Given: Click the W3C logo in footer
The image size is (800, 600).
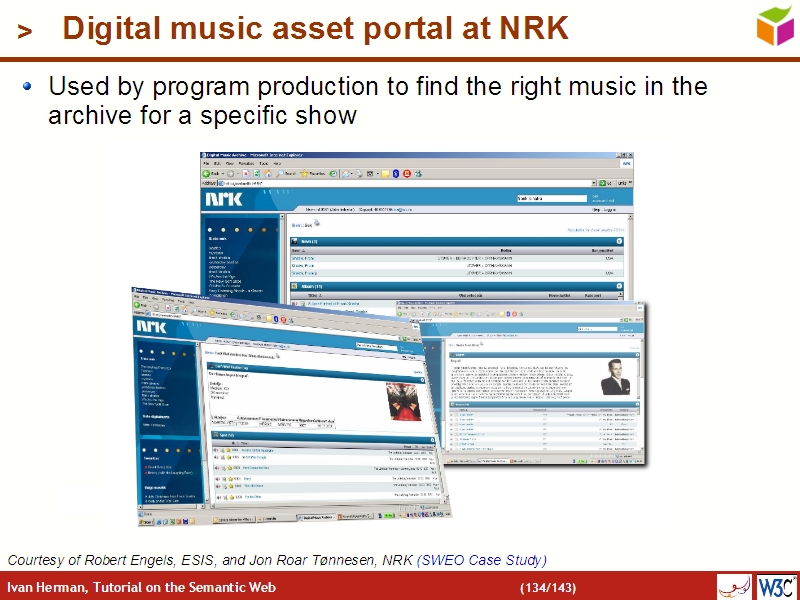Looking at the screenshot, I should (x=776, y=585).
